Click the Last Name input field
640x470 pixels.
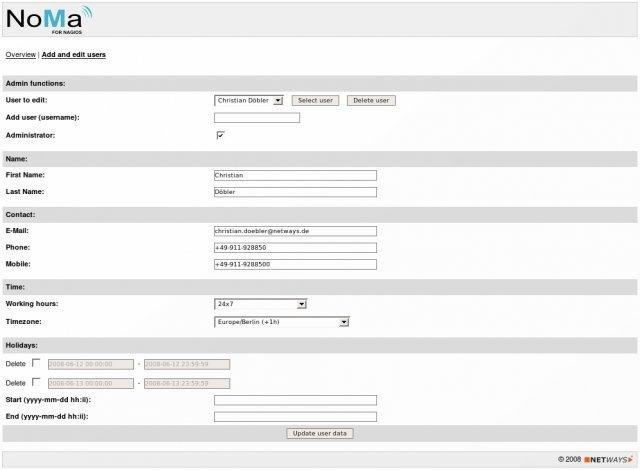[x=295, y=192]
